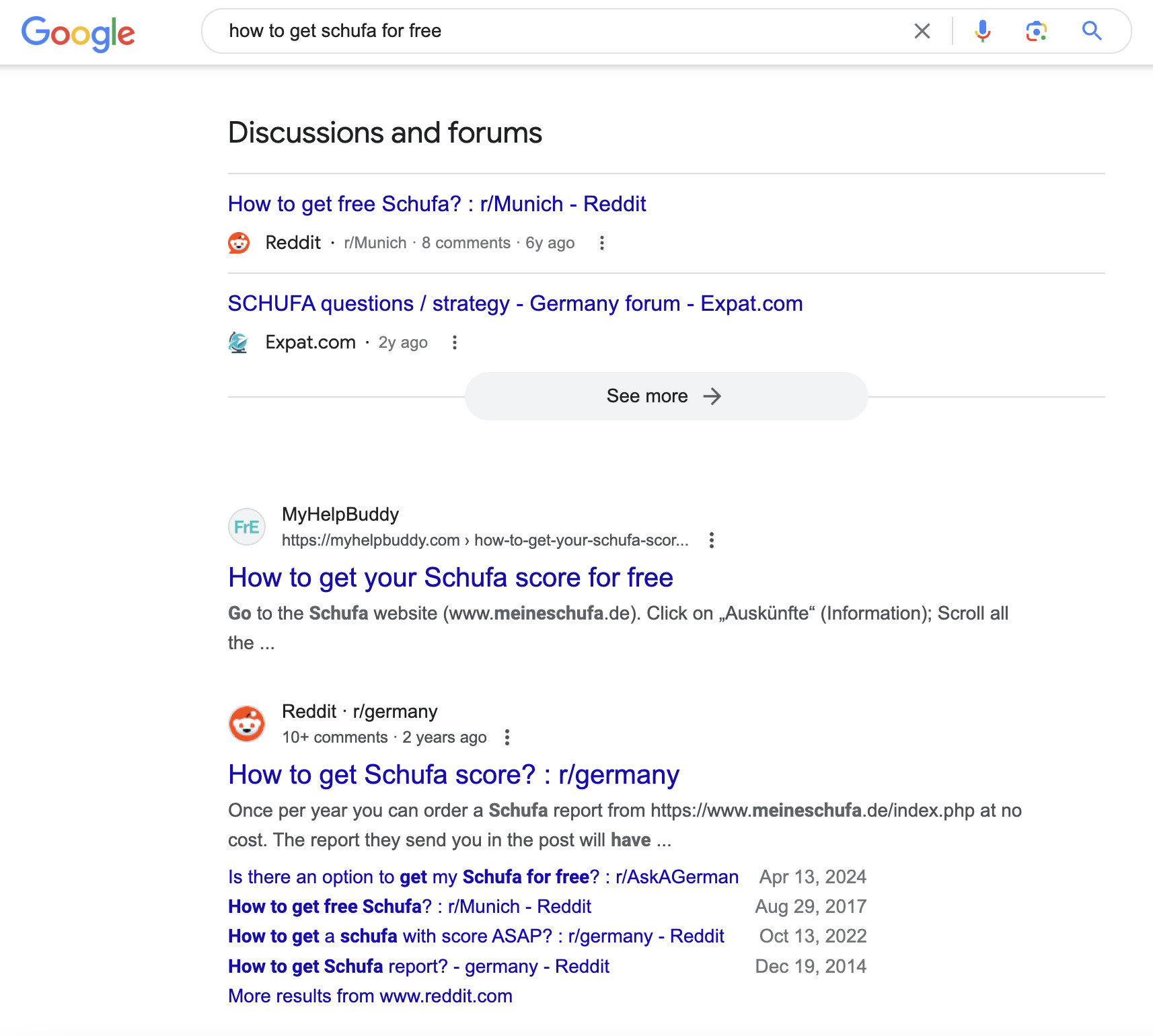The height and width of the screenshot is (1036, 1153).
Task: Click the MyHelpBuddy FrE site icon
Action: (x=247, y=527)
